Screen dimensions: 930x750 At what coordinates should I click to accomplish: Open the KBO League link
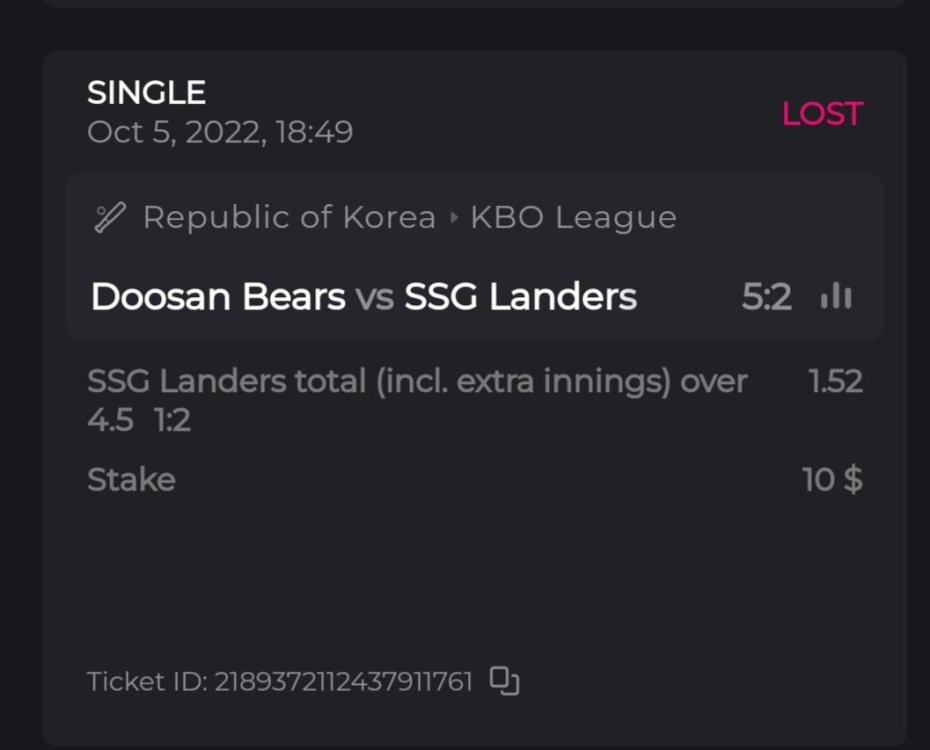(x=573, y=217)
